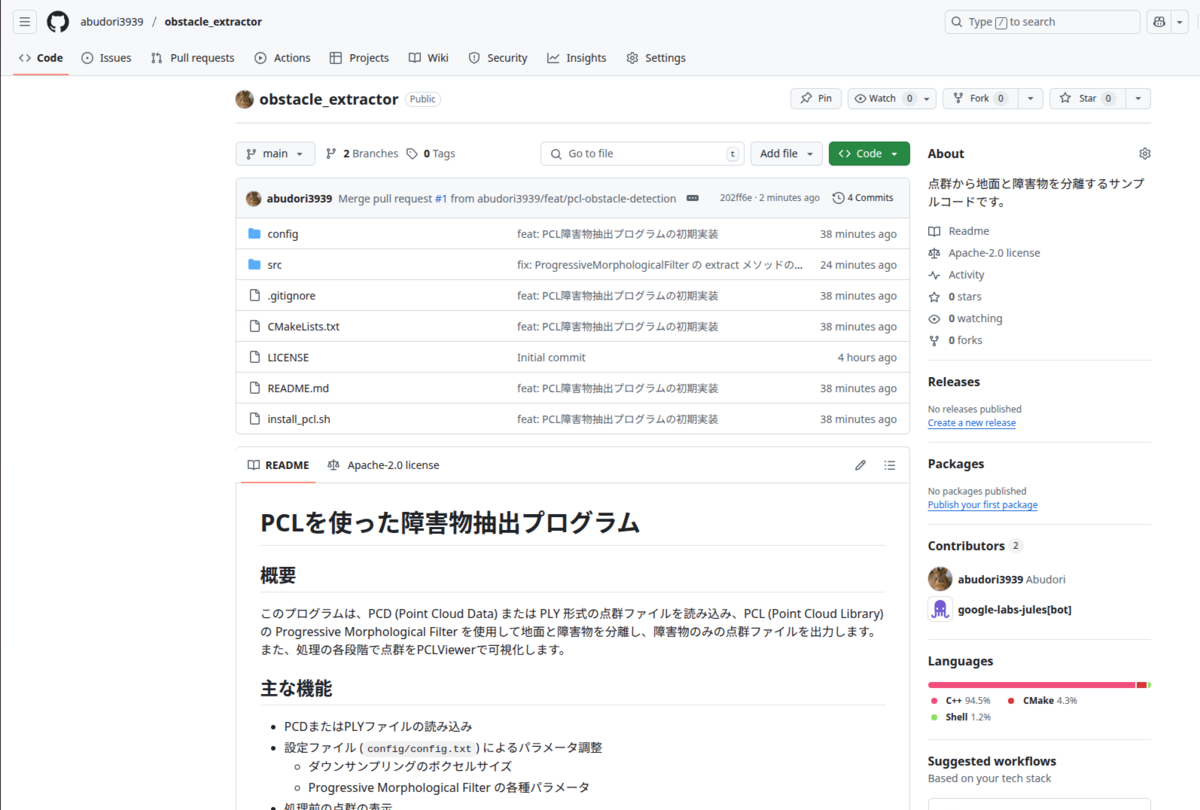Image resolution: width=1200 pixels, height=810 pixels.
Task: Open pull request #1 link
Action: click(x=441, y=198)
